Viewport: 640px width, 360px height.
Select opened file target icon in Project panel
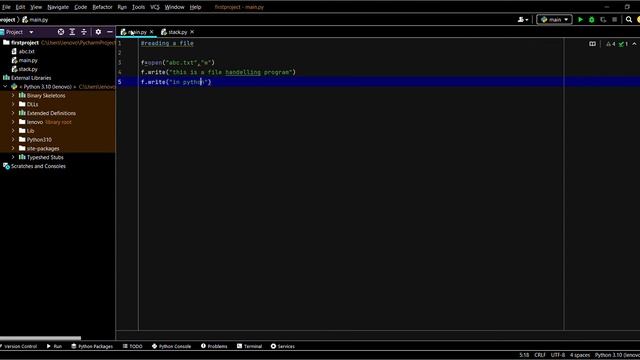coord(61,32)
